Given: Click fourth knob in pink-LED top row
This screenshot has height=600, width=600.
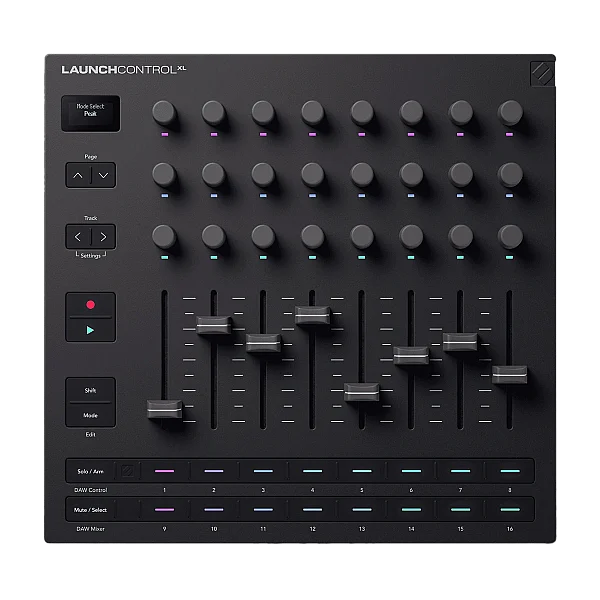Looking at the screenshot, I should tap(313, 113).
